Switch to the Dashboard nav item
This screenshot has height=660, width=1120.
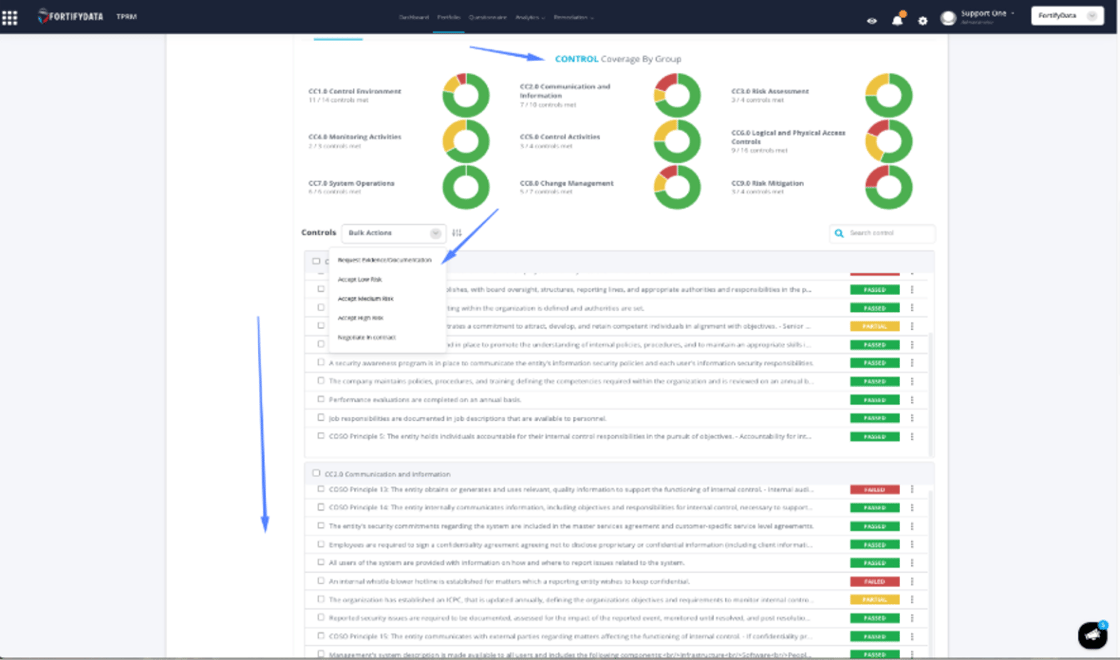[x=414, y=18]
